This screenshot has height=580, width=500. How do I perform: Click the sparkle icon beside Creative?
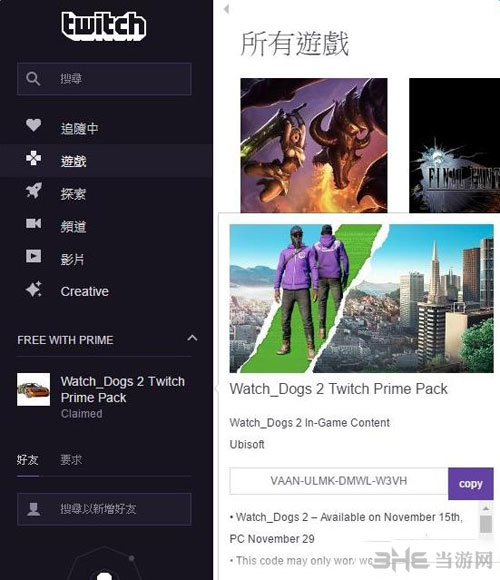click(34, 289)
